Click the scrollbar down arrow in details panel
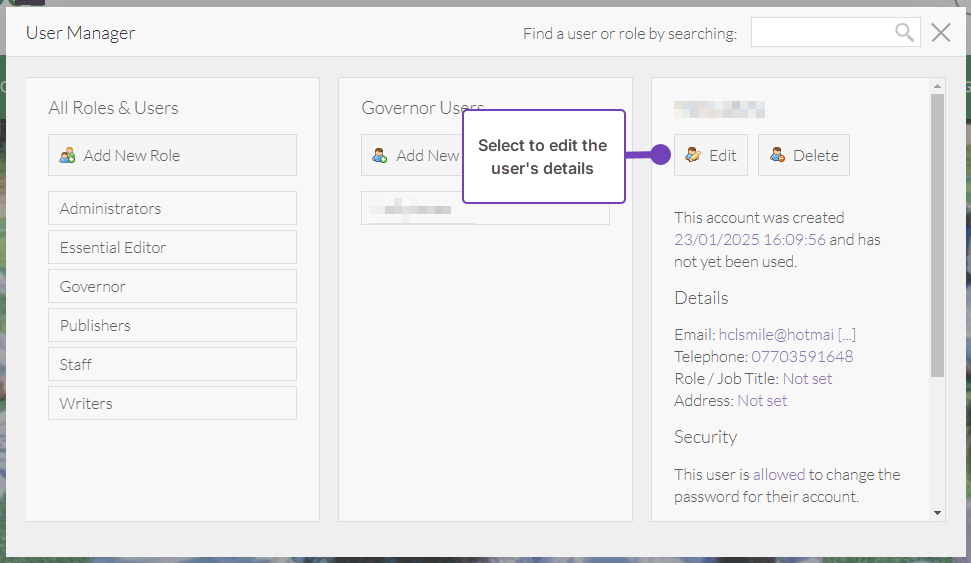The height and width of the screenshot is (563, 971). 937,512
